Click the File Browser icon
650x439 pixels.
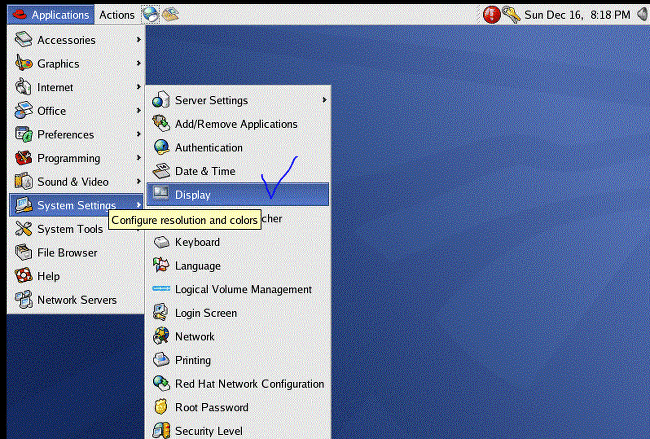click(x=24, y=252)
